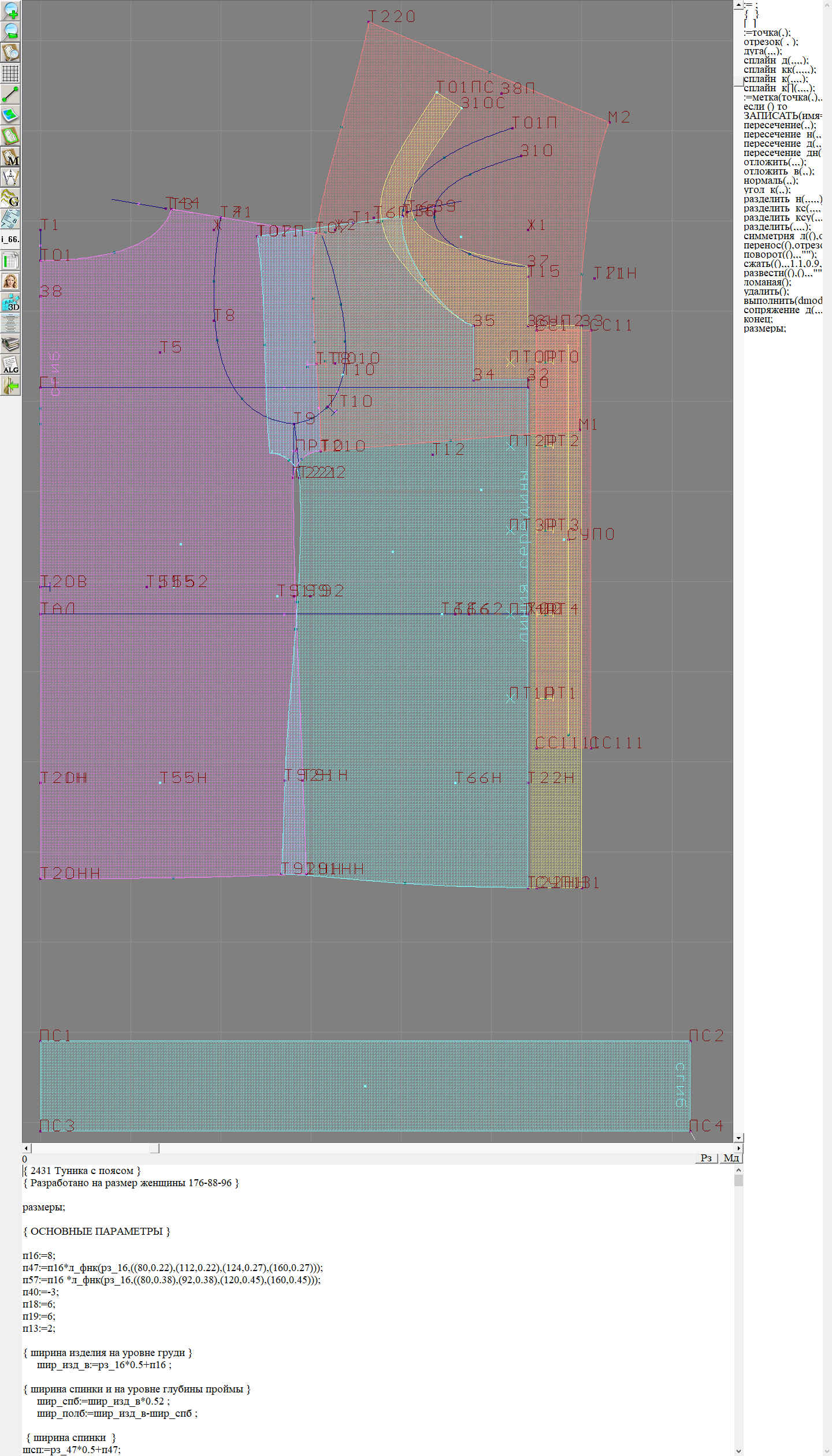Click the zoom in magnifier icon
This screenshot has height=1456, width=832.
click(10, 11)
